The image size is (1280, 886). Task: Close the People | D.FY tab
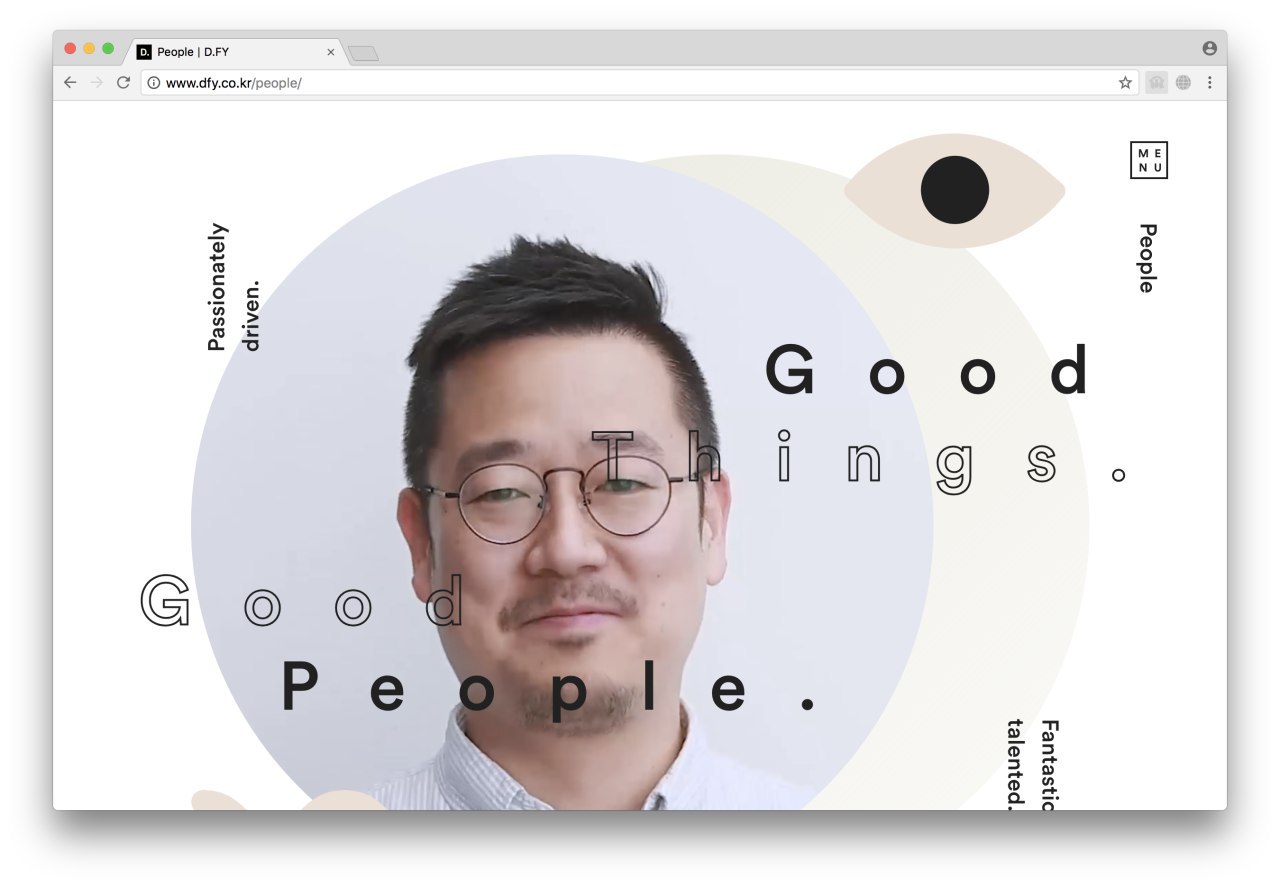click(x=331, y=52)
